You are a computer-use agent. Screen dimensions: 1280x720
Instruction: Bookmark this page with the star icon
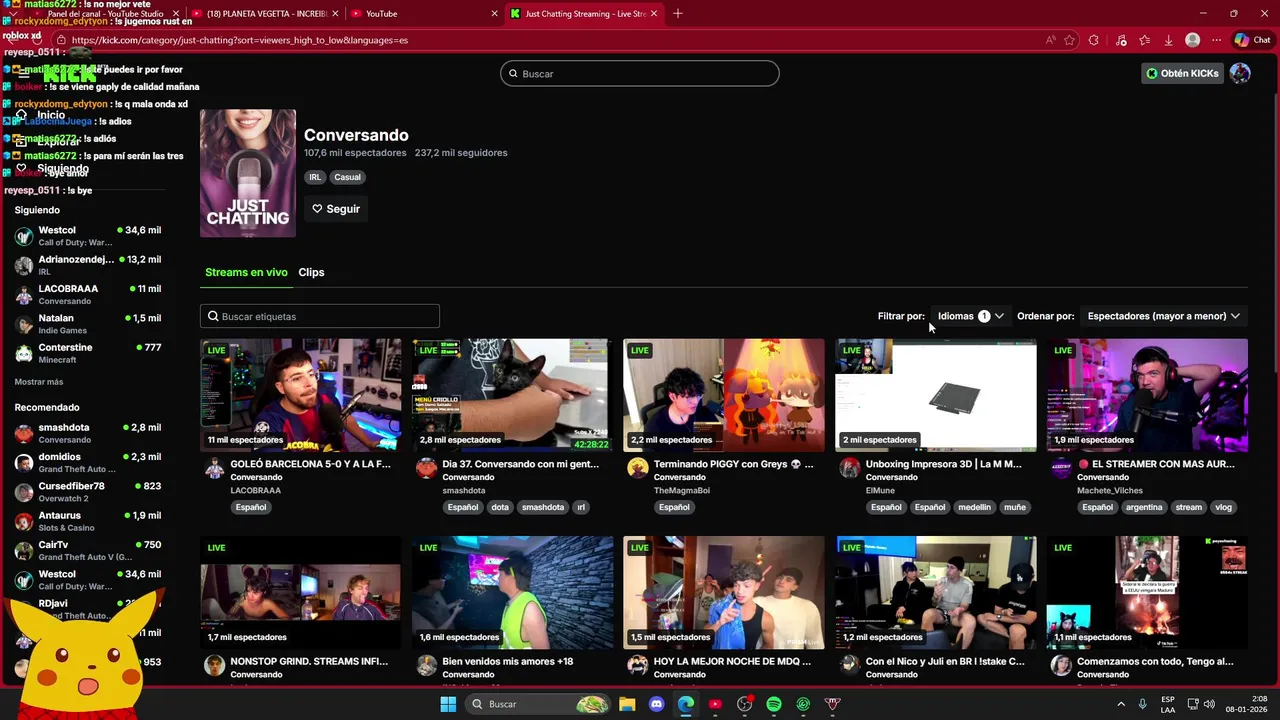[1070, 40]
